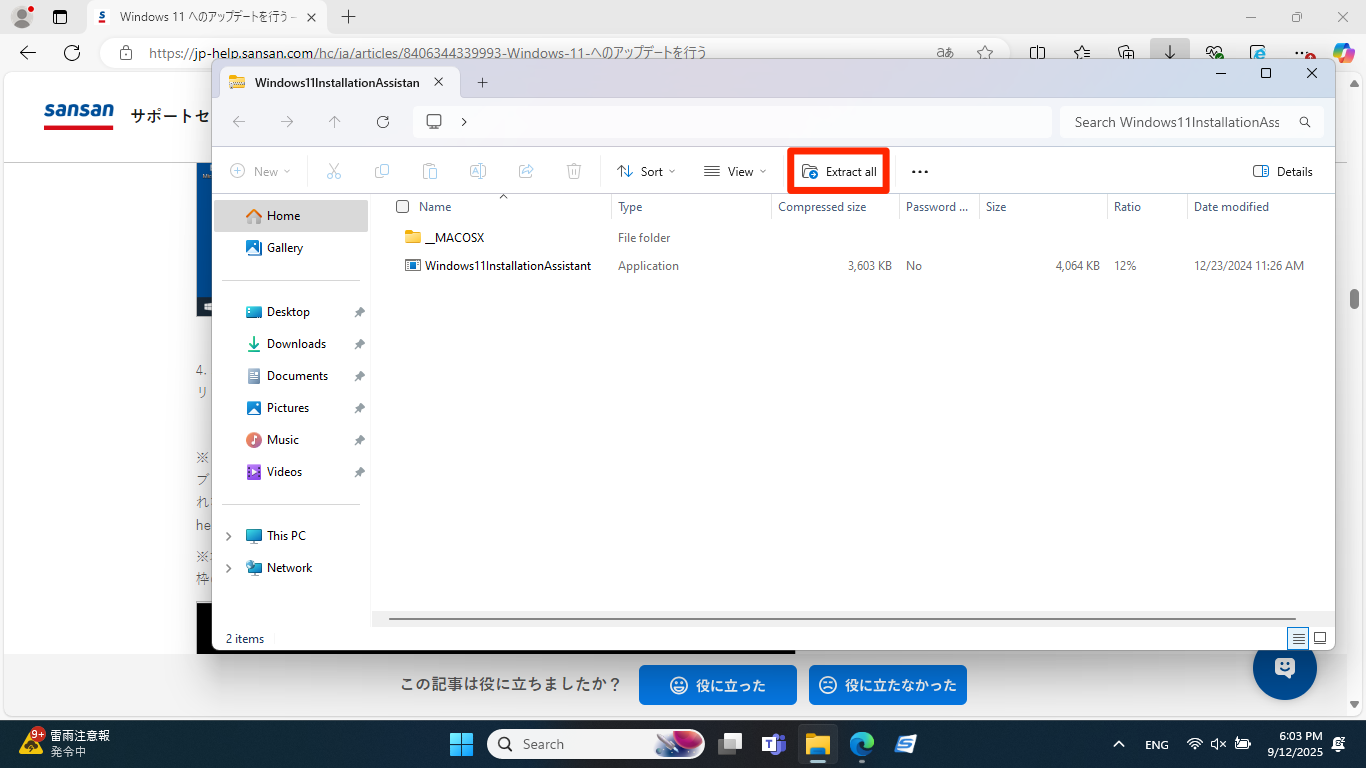This screenshot has height=768, width=1366.
Task: Open the Copilot icon in Edge
Action: click(x=1344, y=53)
